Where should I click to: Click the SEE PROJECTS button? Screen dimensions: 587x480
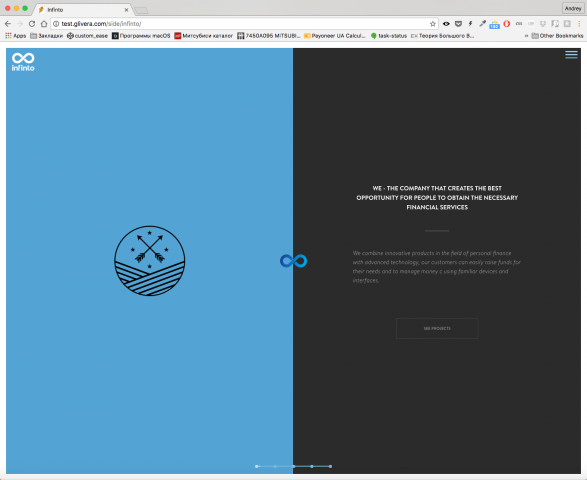pyautogui.click(x=437, y=328)
